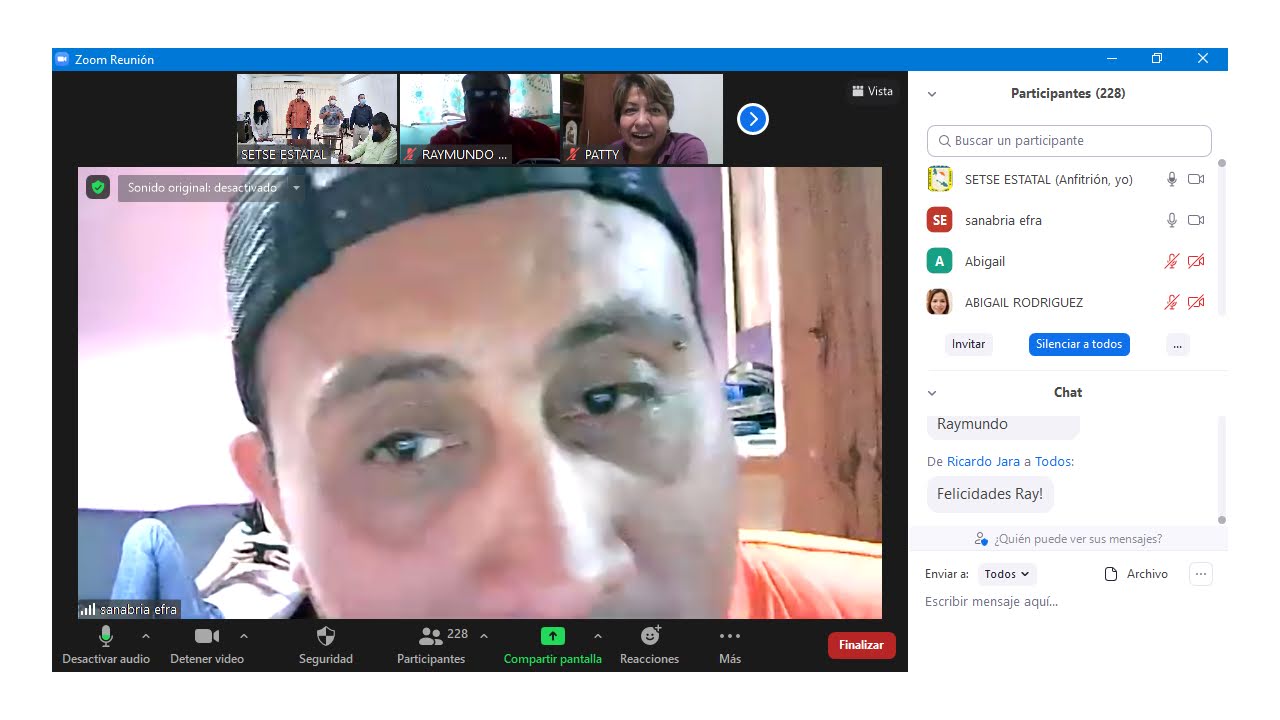
Task: Click chat panel scrollbar
Action: (1221, 468)
